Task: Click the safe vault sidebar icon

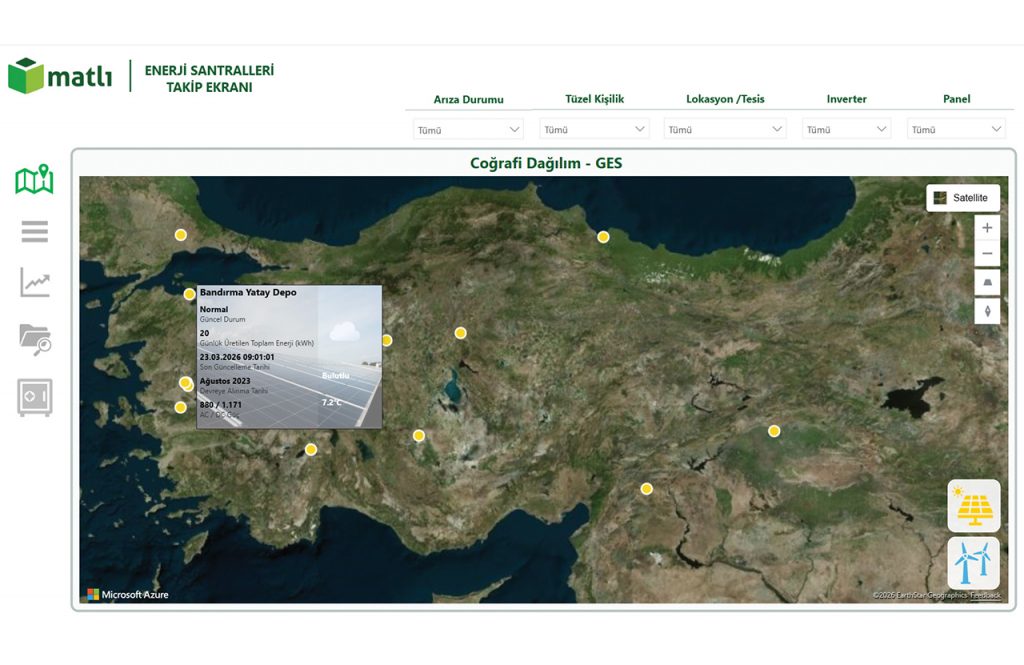Action: pos(34,397)
